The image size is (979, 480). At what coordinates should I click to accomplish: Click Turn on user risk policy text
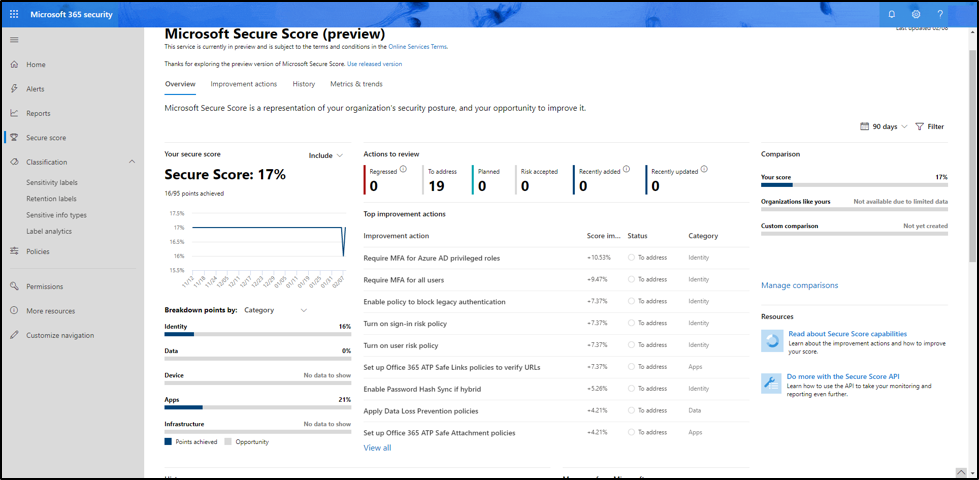[x=401, y=345]
